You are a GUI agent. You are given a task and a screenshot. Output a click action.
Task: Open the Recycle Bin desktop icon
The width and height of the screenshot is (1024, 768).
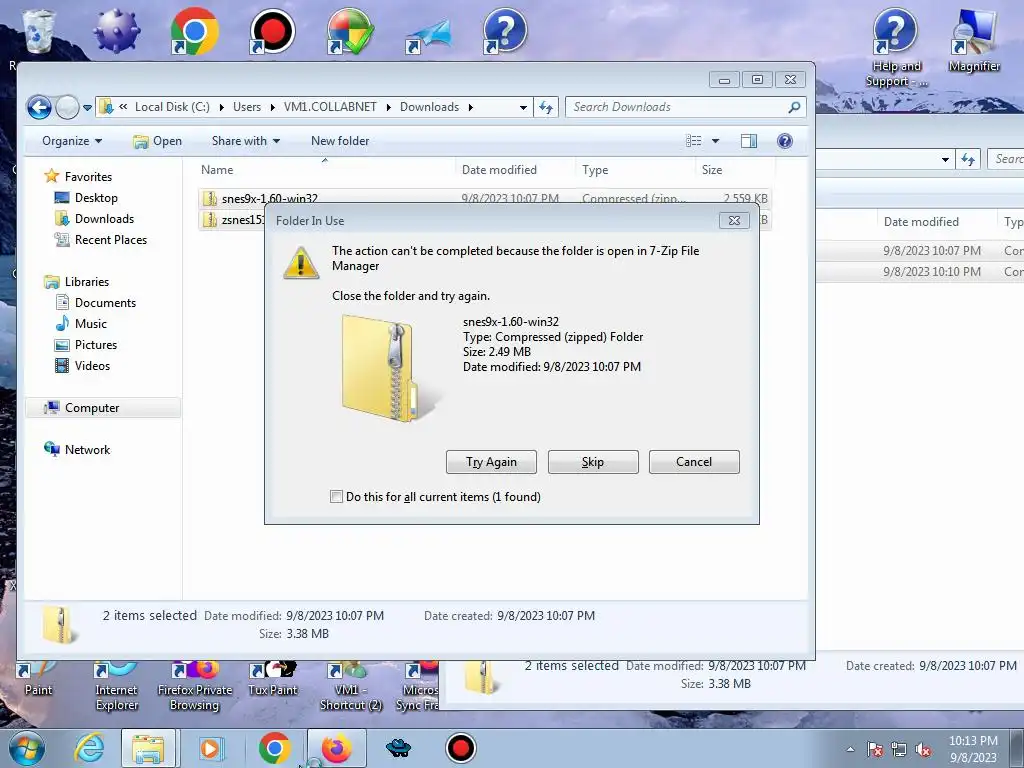click(x=38, y=31)
